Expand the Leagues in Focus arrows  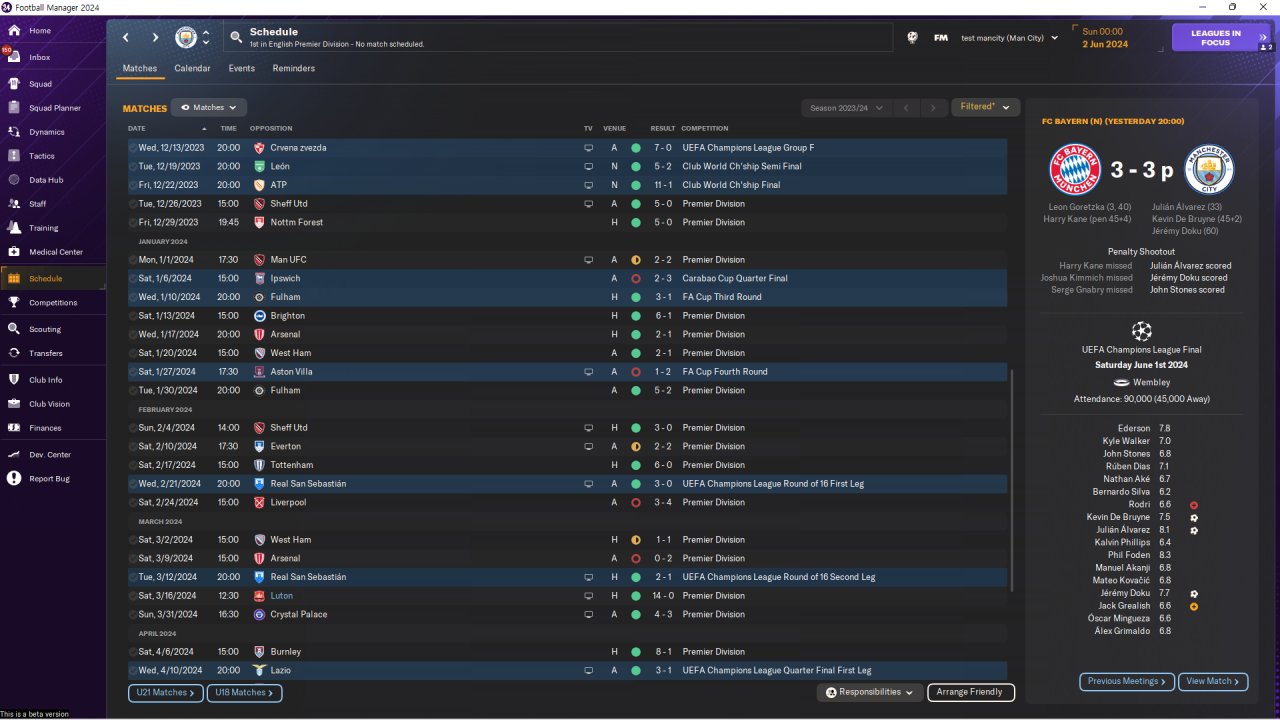1264,37
